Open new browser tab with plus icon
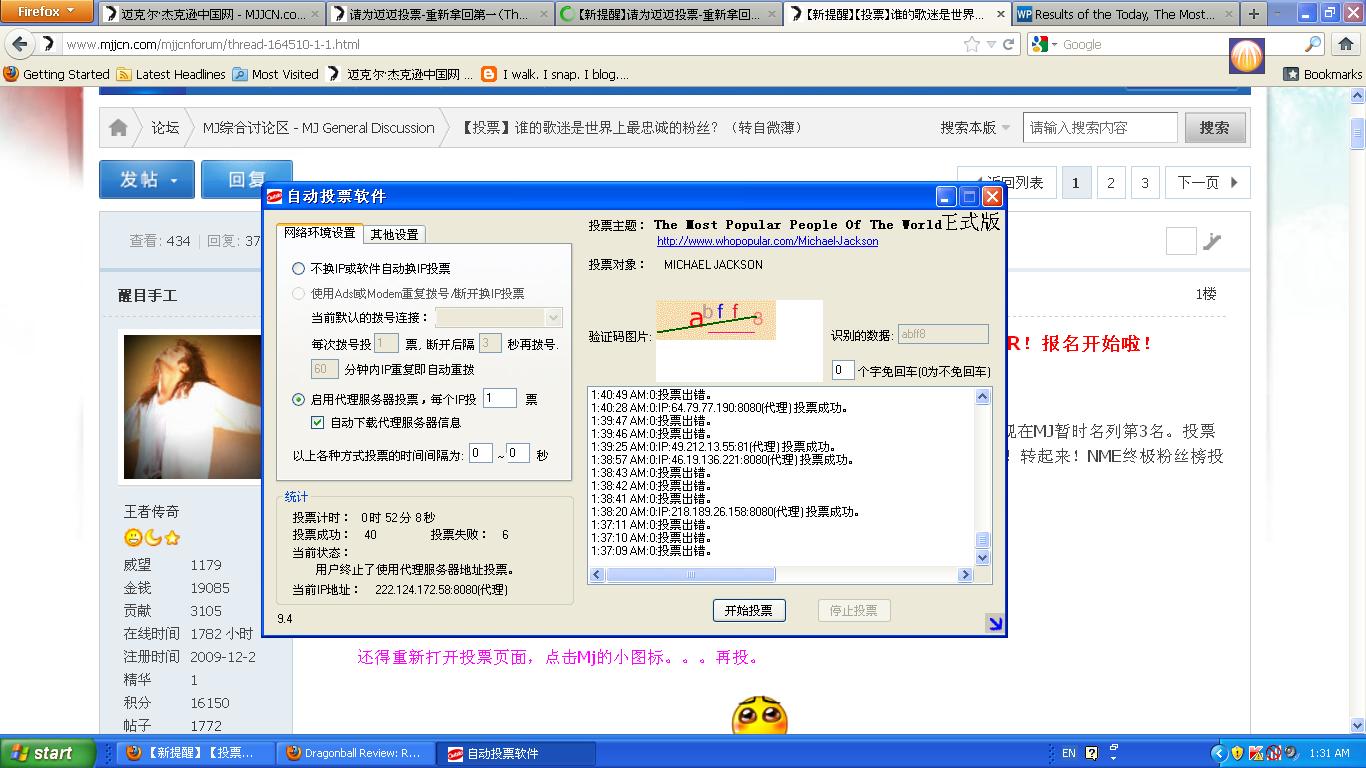Image resolution: width=1366 pixels, height=768 pixels. pos(1253,14)
